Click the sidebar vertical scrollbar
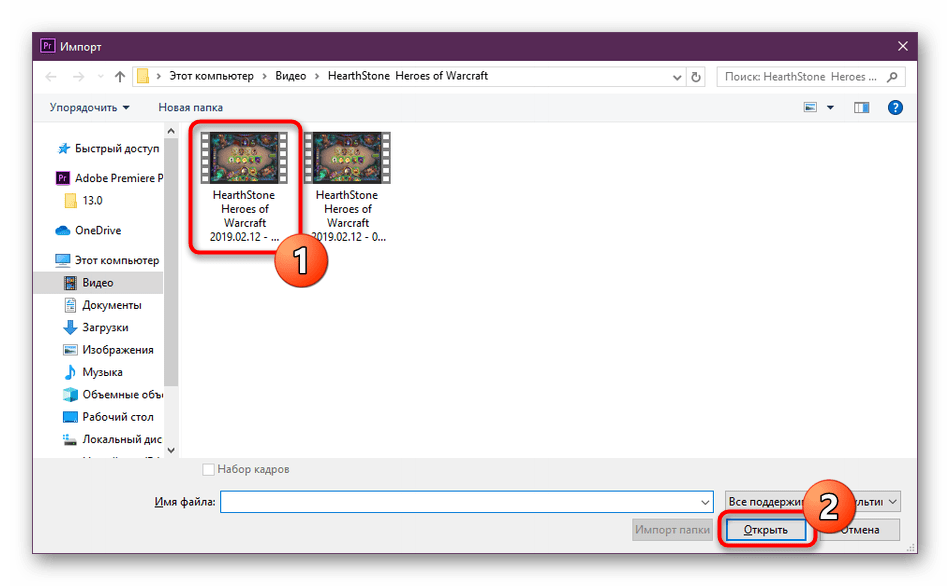The height and width of the screenshot is (586, 950). pos(170,290)
